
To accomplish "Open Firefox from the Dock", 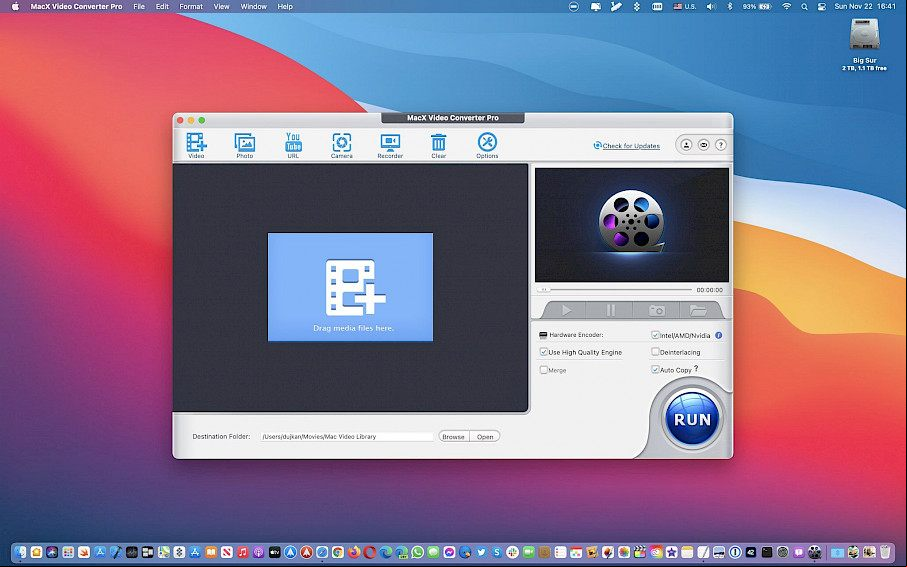I will [354, 552].
